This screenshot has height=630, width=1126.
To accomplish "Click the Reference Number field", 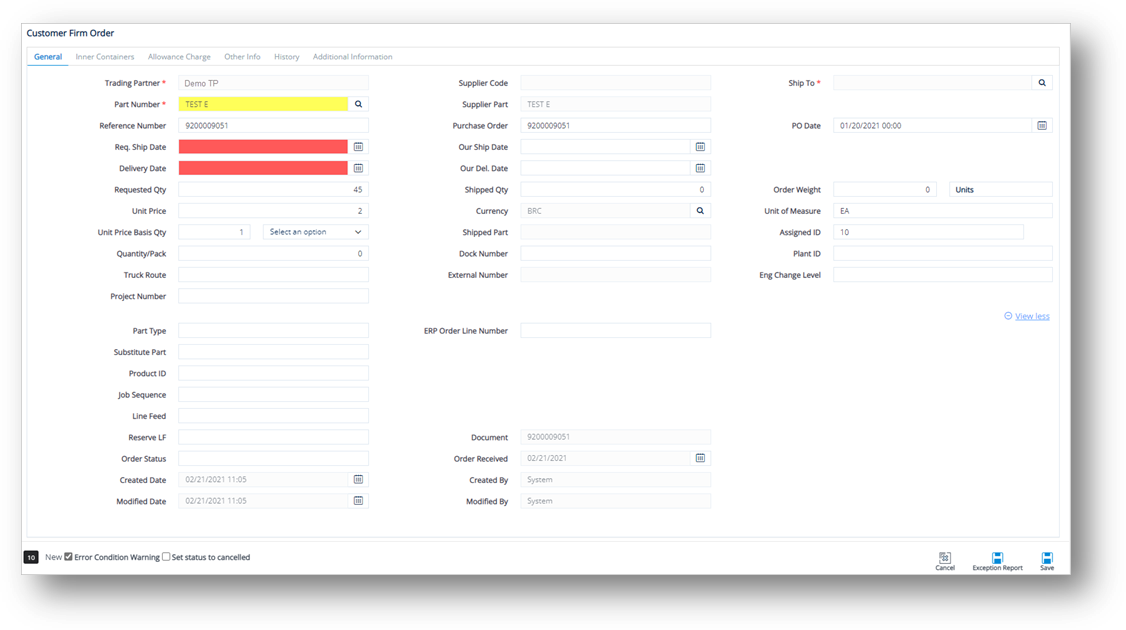I will click(x=274, y=125).
